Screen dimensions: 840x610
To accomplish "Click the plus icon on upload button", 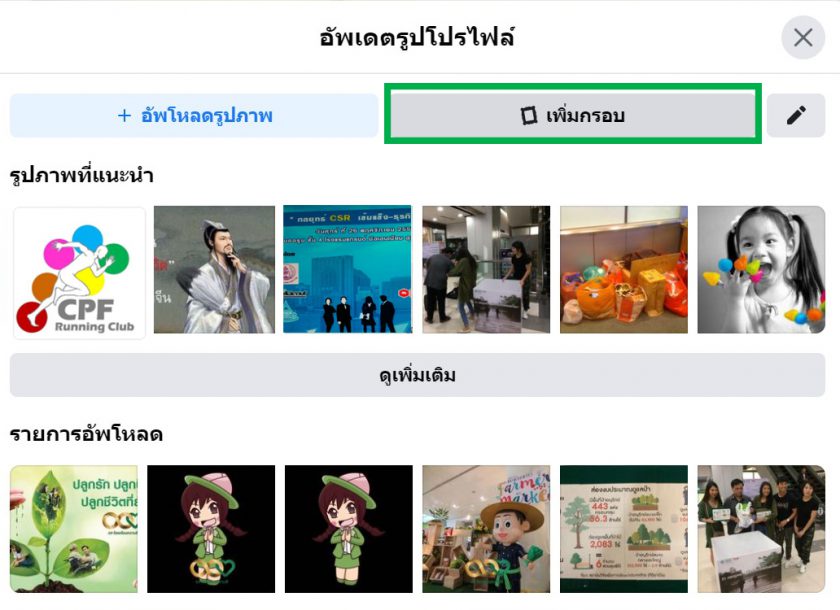I will point(124,116).
